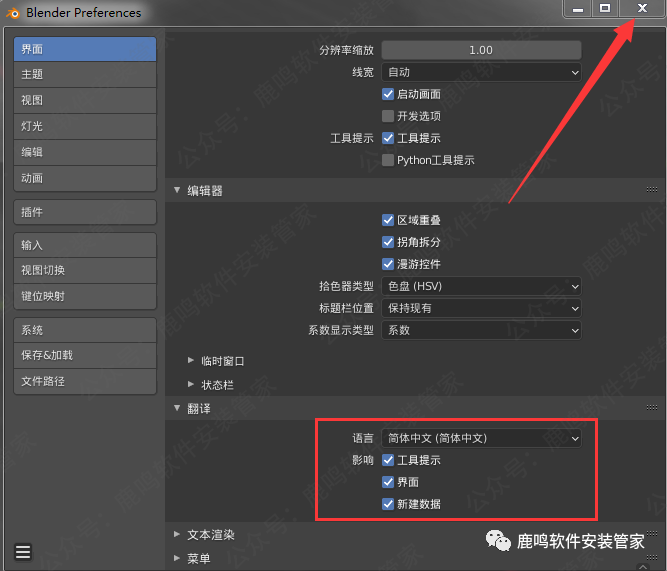Click the grip handle on the 编辑器 panel header

tap(652, 190)
